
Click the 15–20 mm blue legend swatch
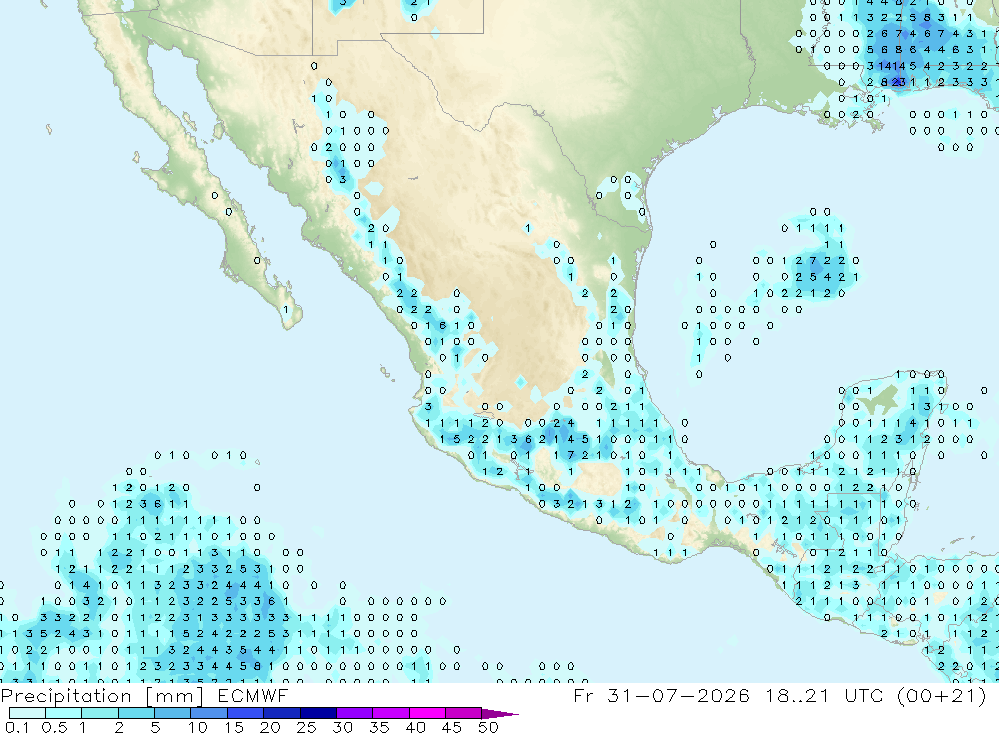246,713
